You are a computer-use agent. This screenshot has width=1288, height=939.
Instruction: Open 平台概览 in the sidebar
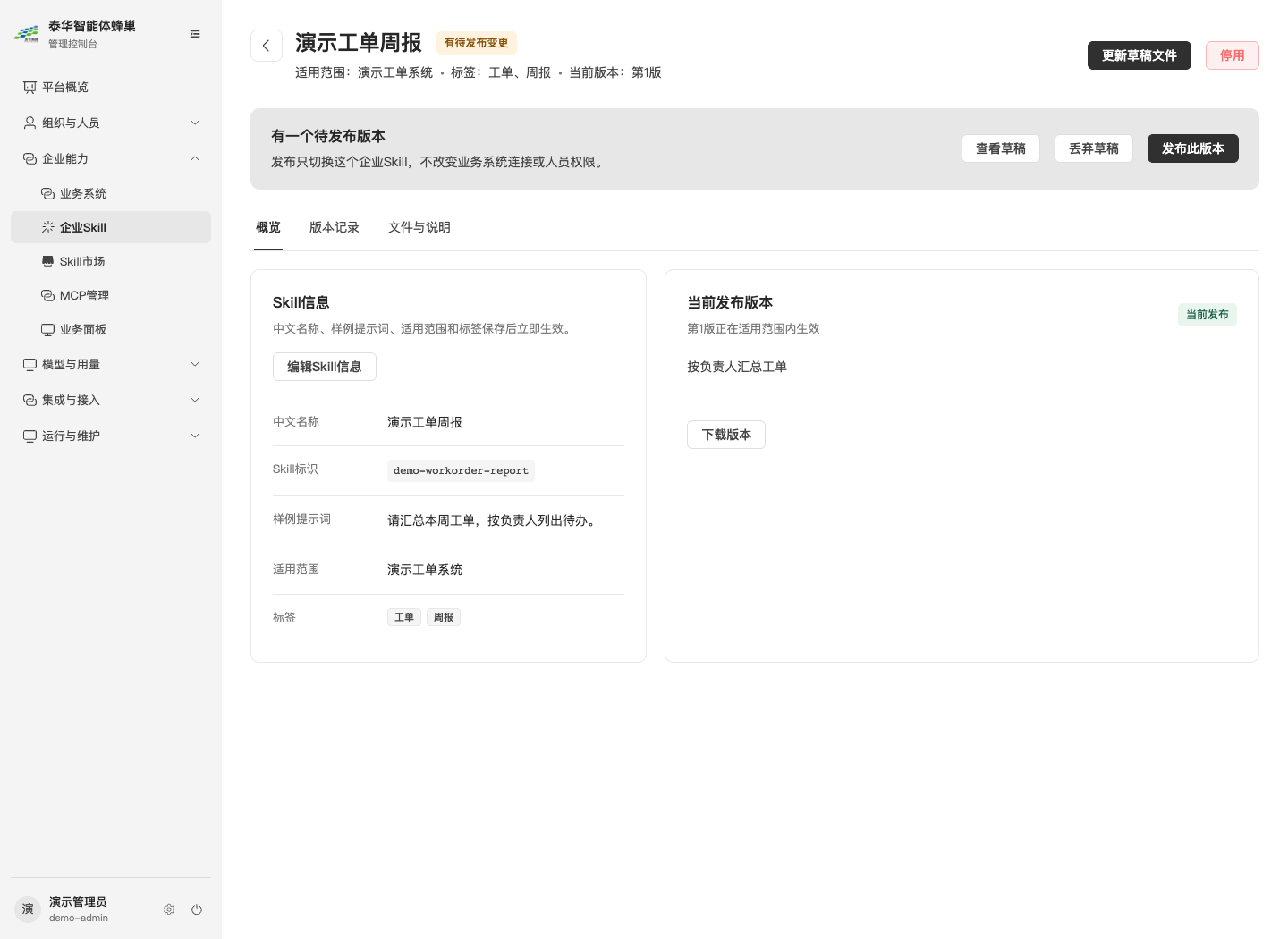tap(111, 87)
